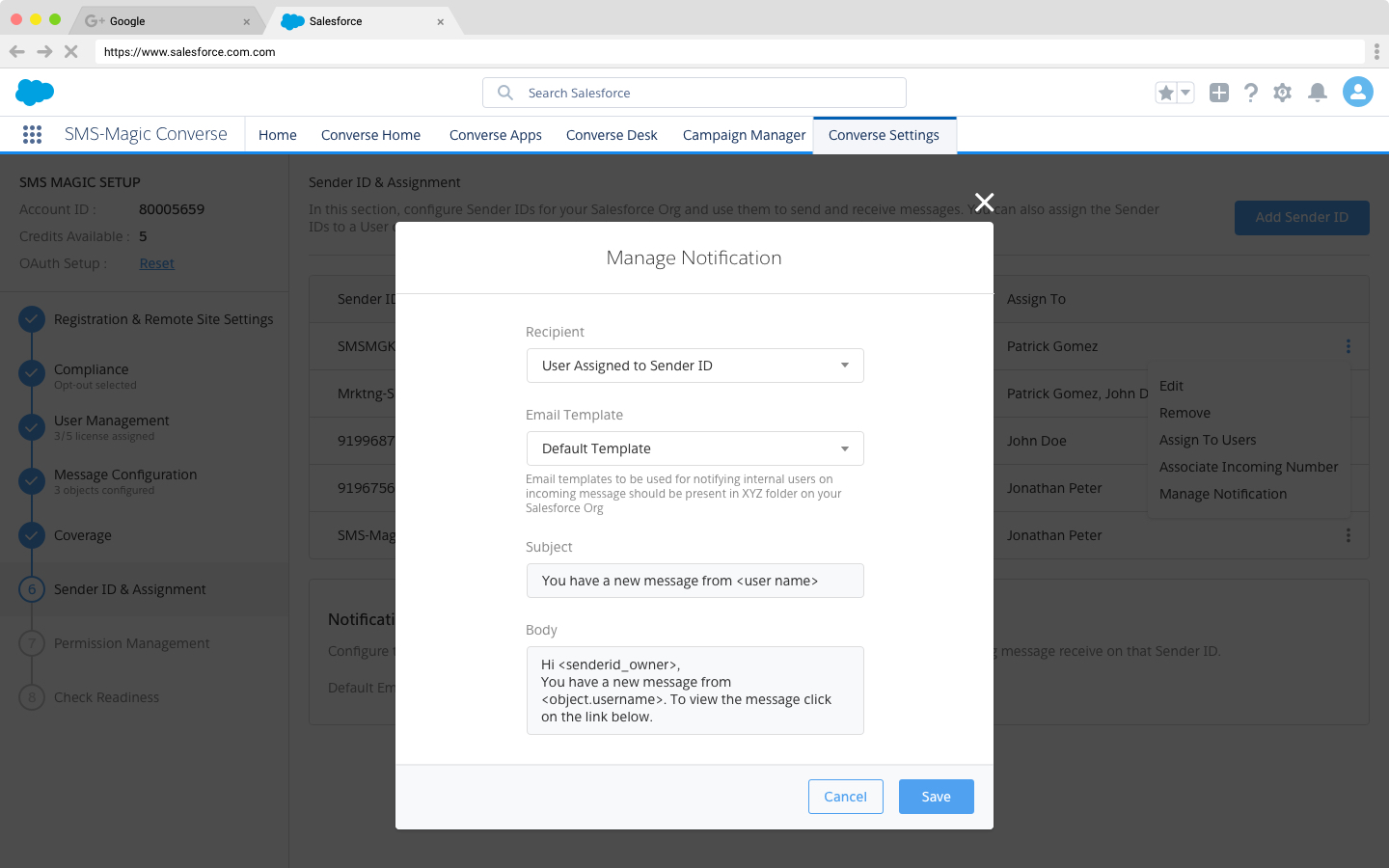1389x868 pixels.
Task: Close the Salesforce browser tab
Action: tap(441, 21)
